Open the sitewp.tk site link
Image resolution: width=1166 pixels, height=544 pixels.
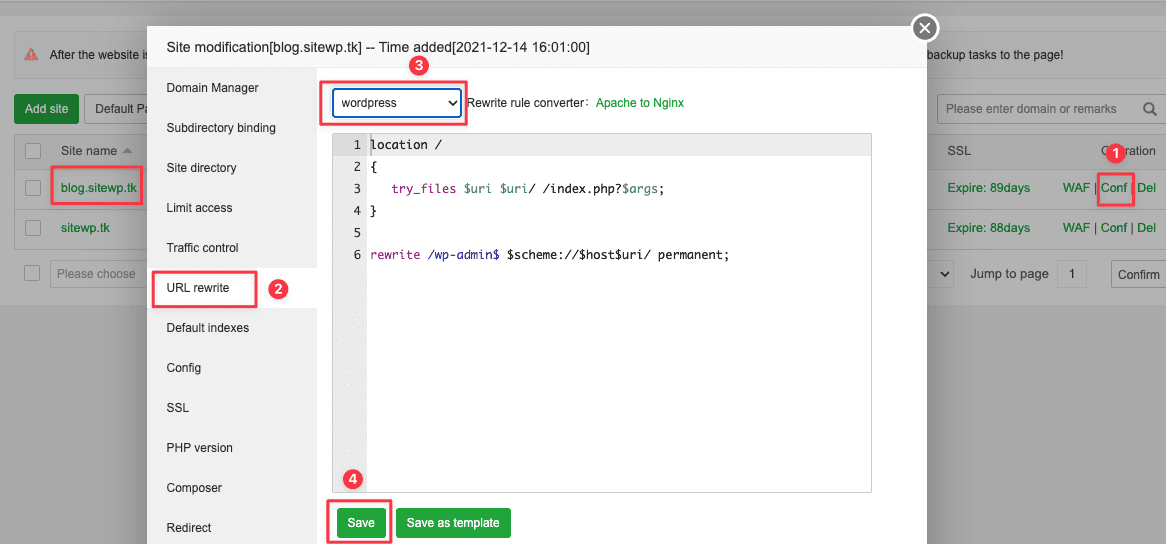(x=86, y=228)
